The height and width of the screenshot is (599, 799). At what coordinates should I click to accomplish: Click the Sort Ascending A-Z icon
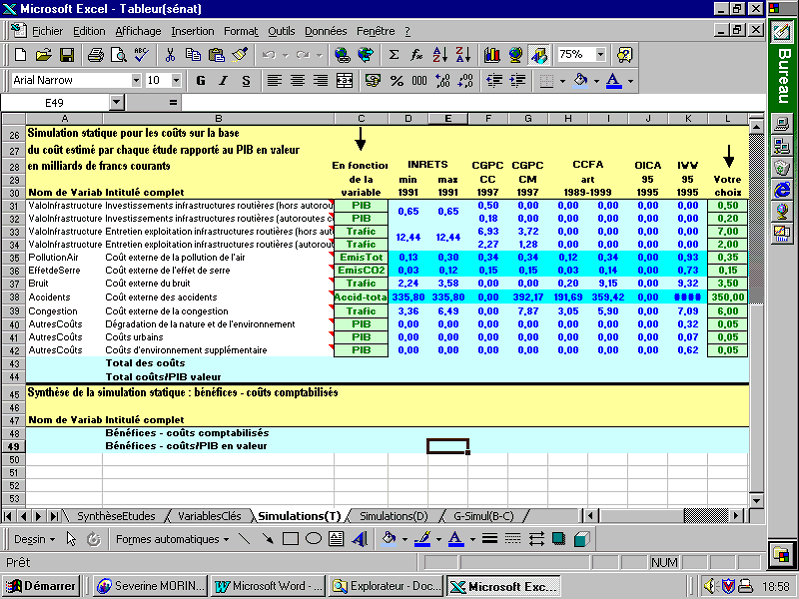[439, 55]
